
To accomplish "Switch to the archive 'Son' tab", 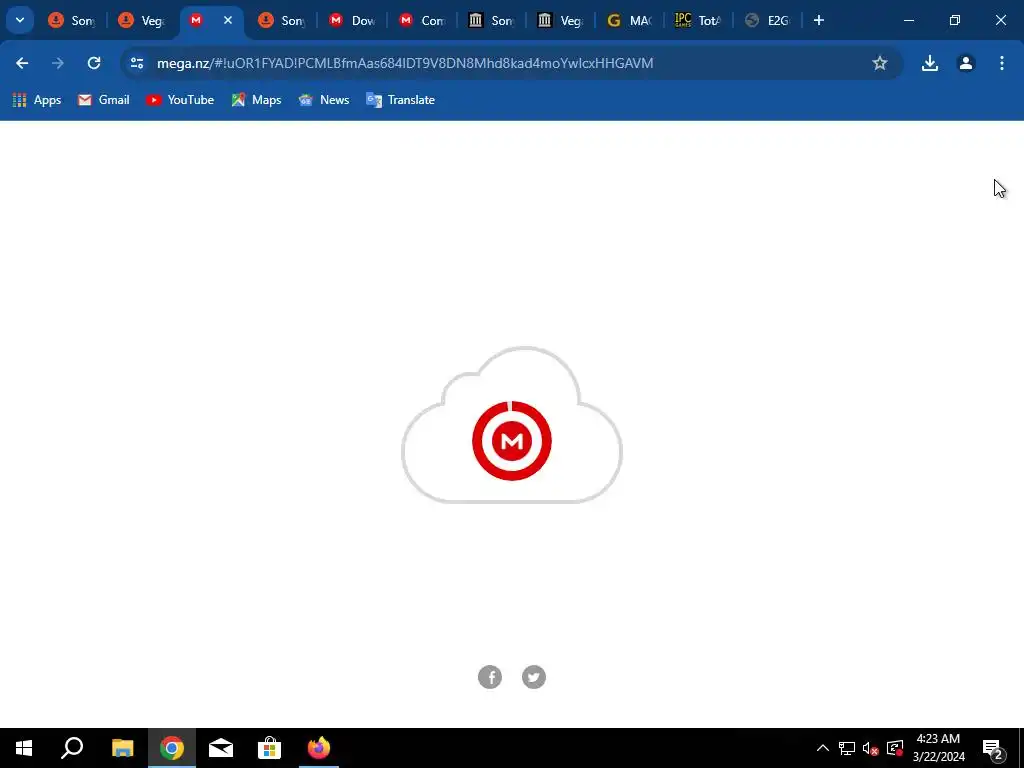I will [x=491, y=21].
